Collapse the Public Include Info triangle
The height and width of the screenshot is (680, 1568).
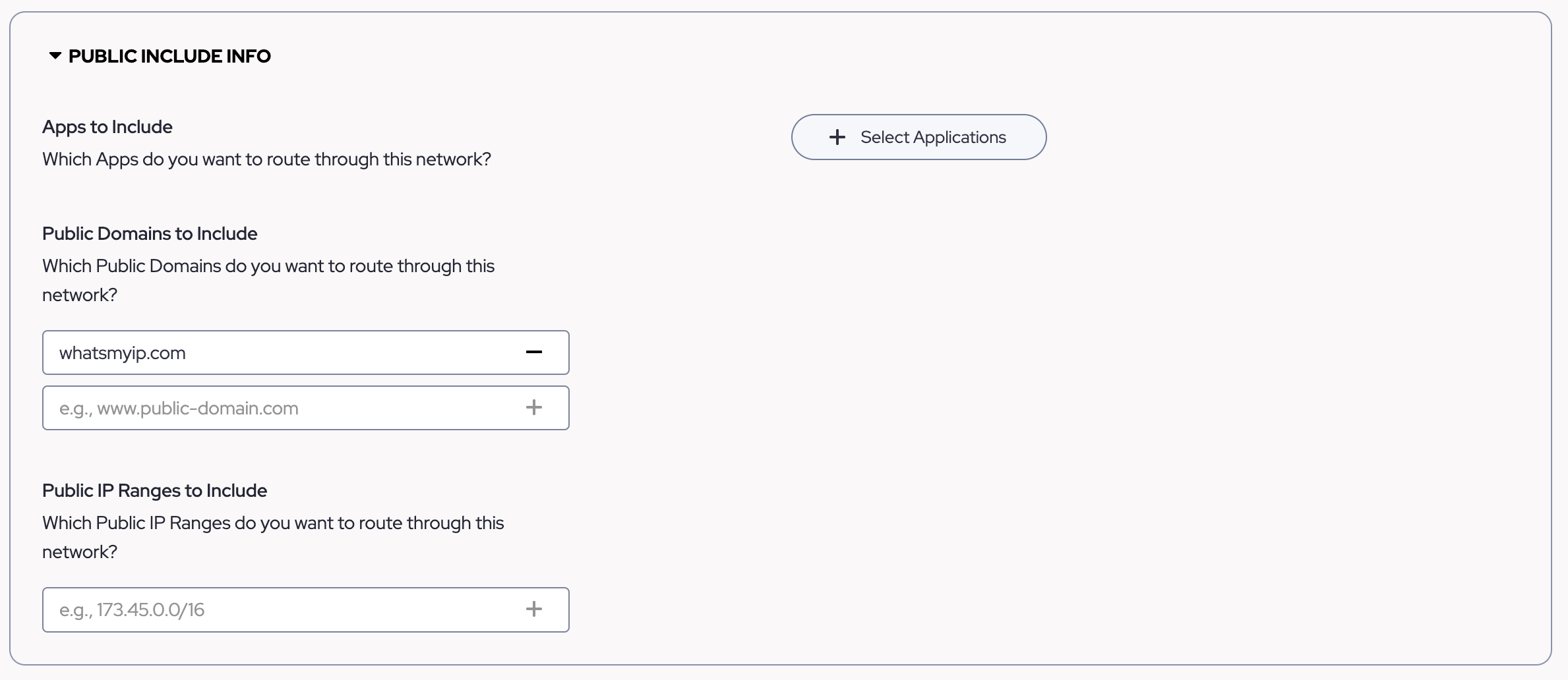pos(55,56)
